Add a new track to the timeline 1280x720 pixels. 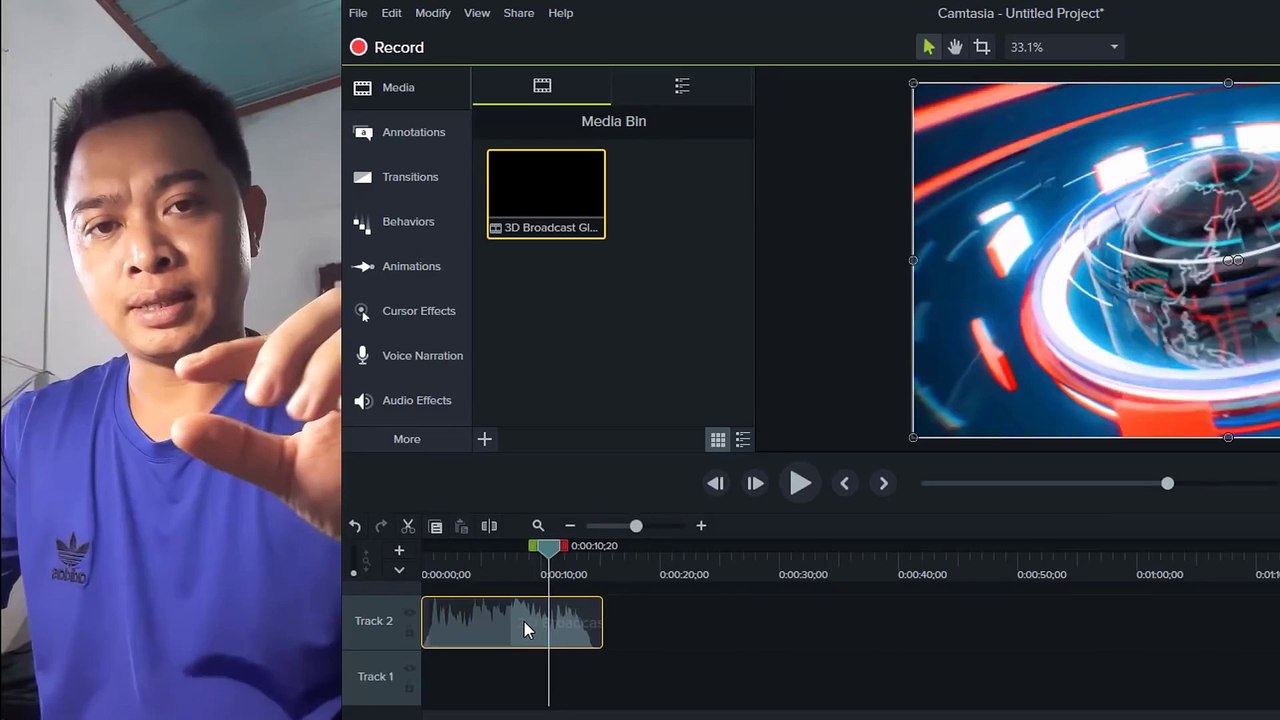click(x=399, y=550)
